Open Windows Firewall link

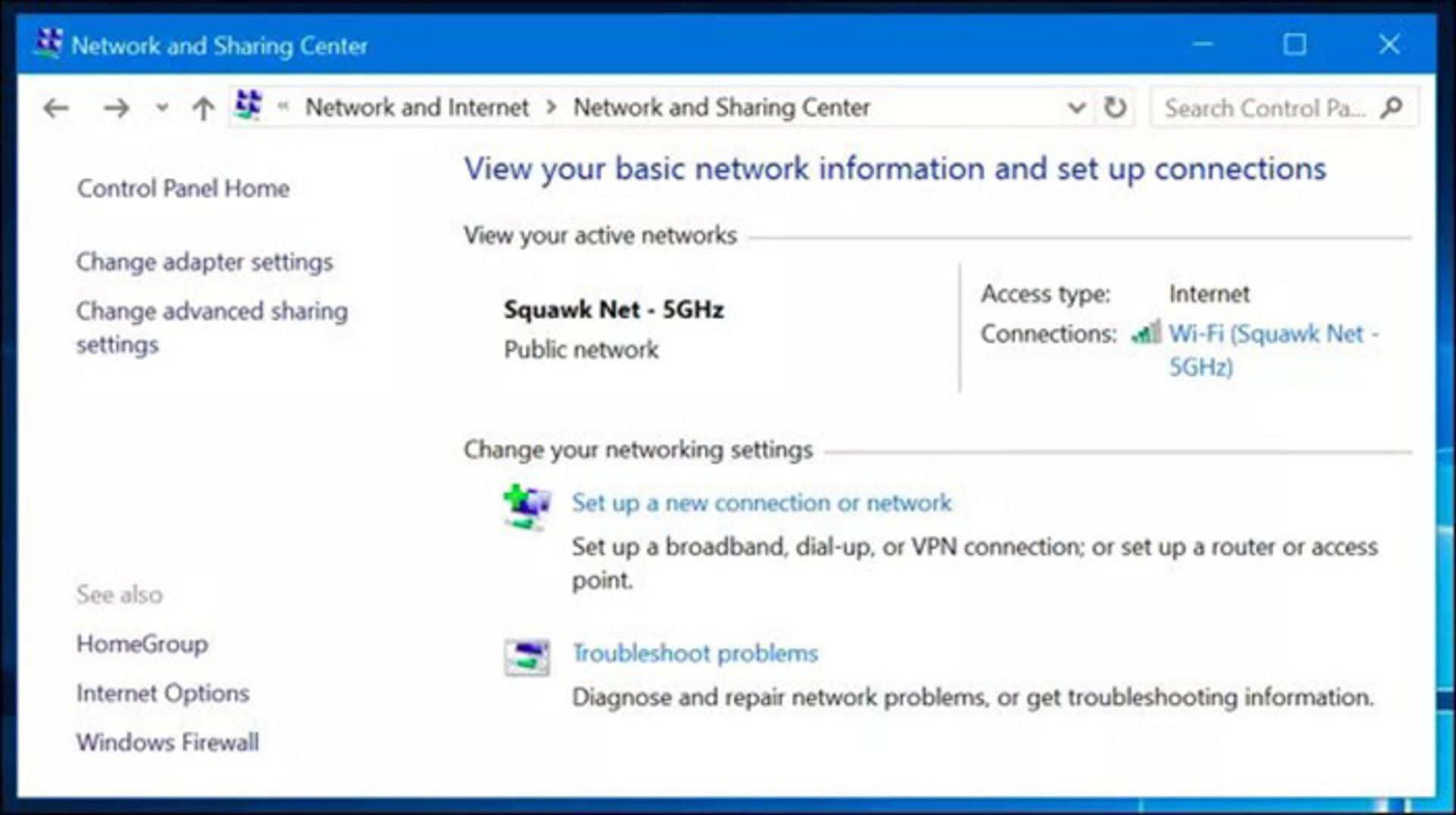coord(168,742)
